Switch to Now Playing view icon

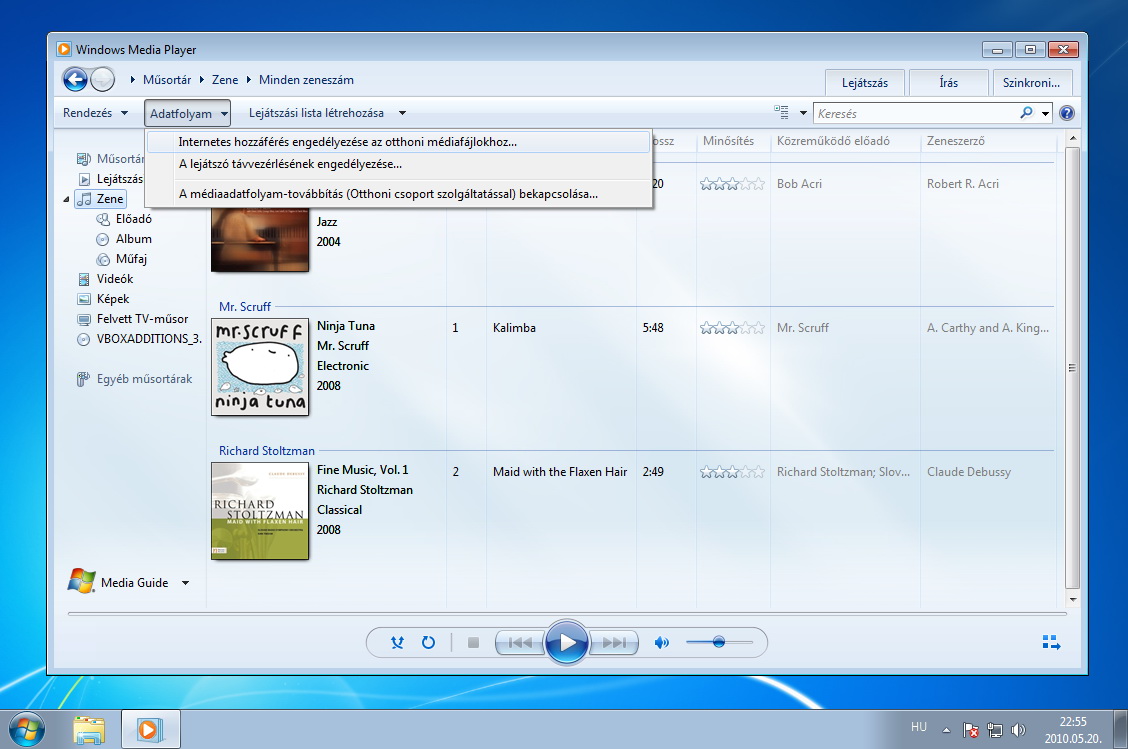click(1050, 642)
